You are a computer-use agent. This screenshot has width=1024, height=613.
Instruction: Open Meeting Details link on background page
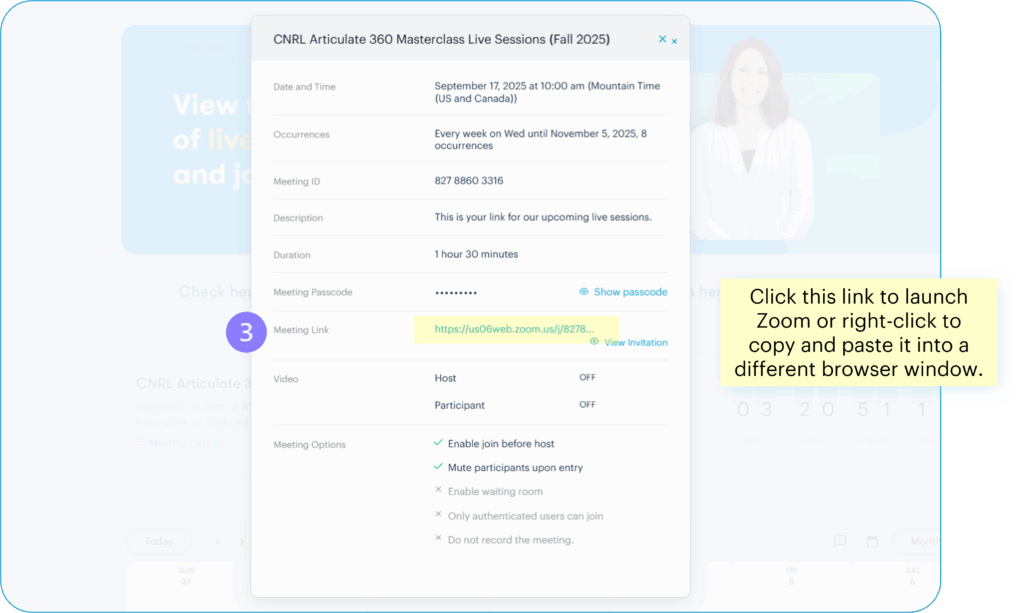click(x=179, y=443)
